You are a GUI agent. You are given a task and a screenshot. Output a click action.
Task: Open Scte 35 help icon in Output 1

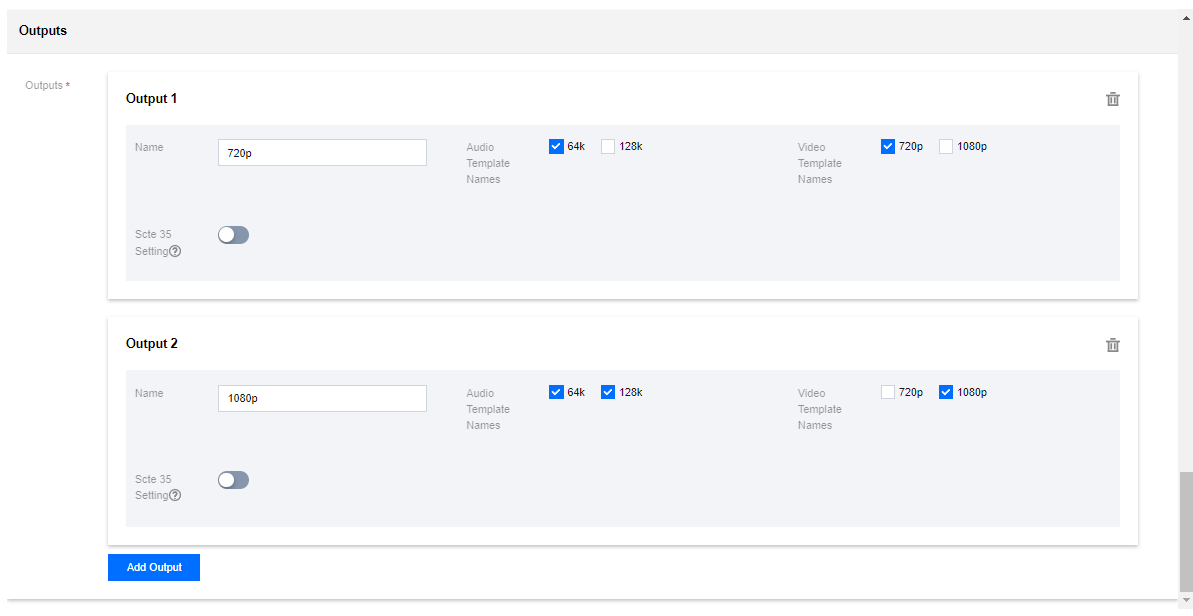click(175, 251)
